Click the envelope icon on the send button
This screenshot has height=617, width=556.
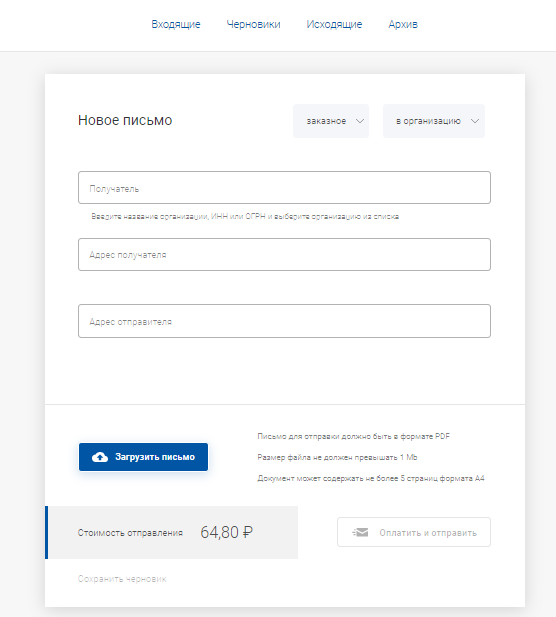[360, 532]
